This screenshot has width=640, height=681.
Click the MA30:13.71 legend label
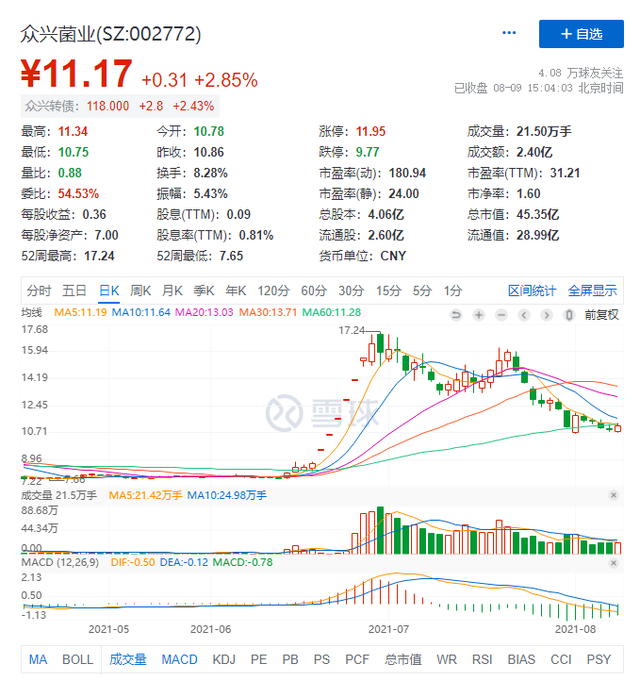[x=268, y=312]
